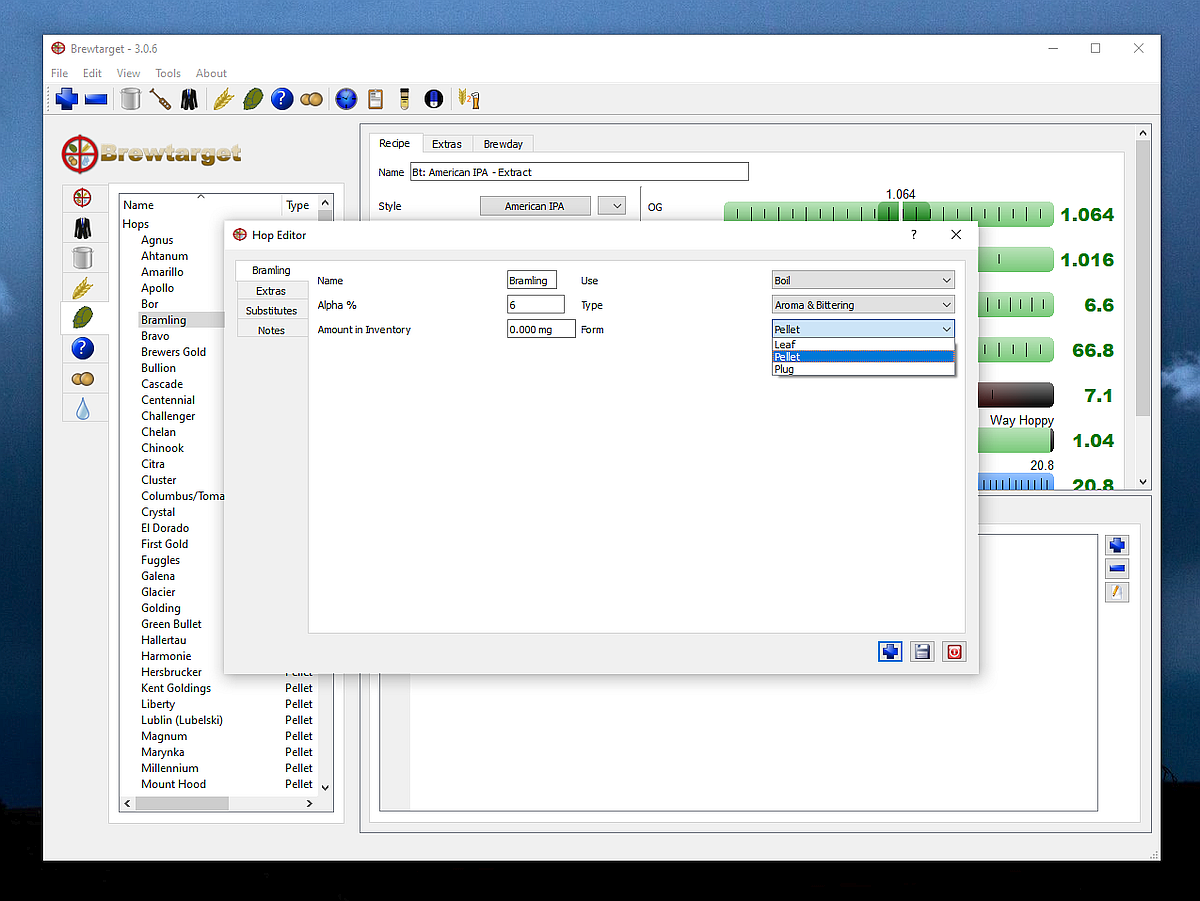Open the View menu
1200x901 pixels.
(128, 73)
